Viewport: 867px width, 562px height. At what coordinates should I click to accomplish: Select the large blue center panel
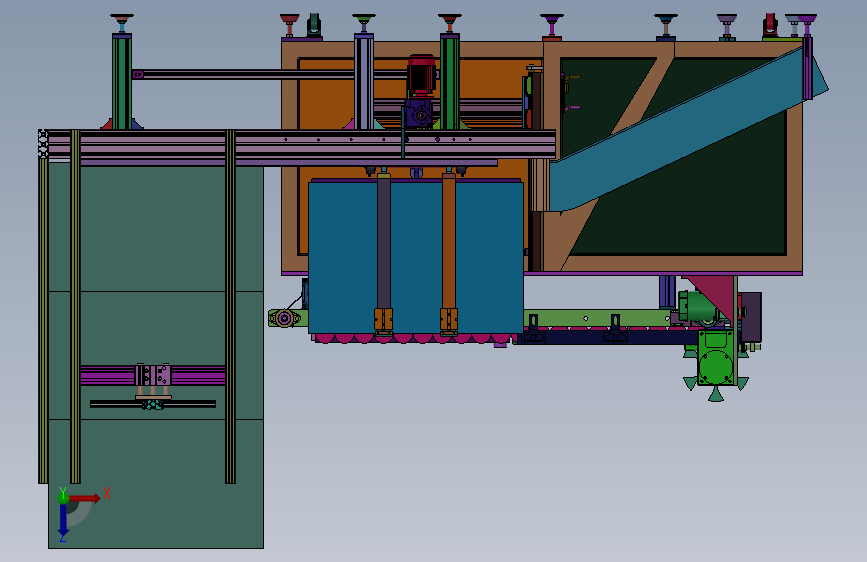[416, 257]
